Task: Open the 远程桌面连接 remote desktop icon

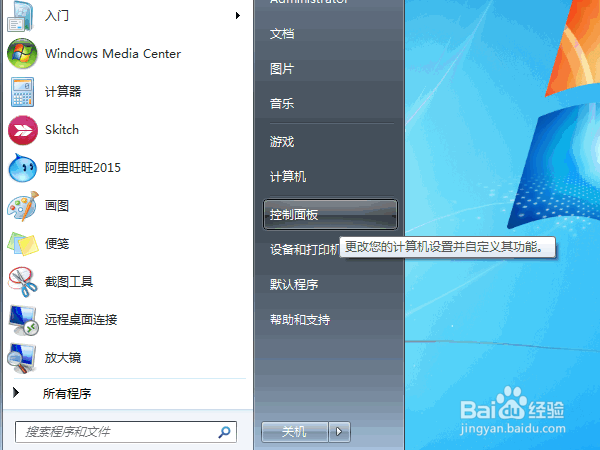Action: point(24,320)
